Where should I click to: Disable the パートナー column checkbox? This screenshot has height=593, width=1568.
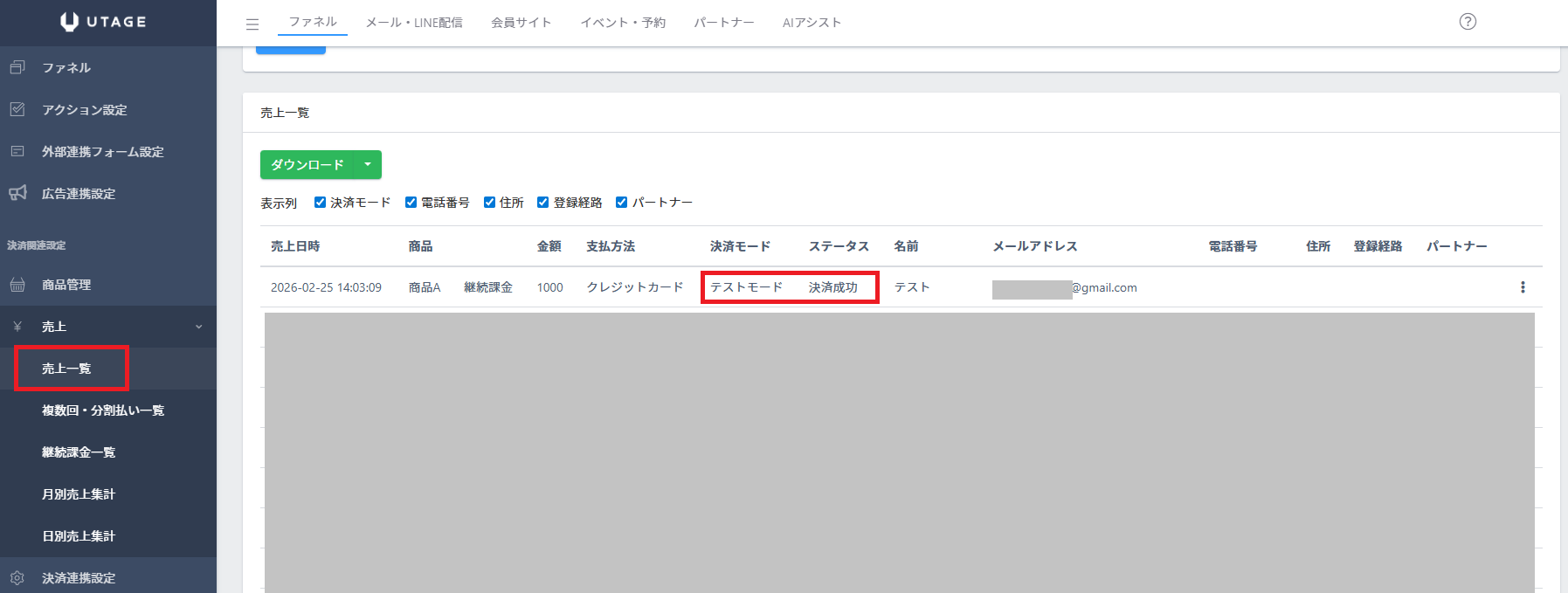point(621,203)
